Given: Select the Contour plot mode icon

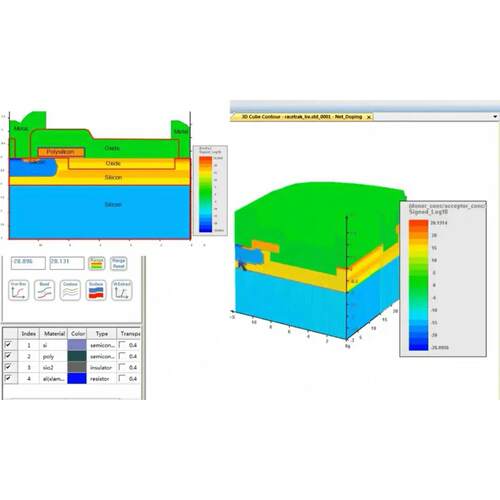Looking at the screenshot, I should pos(70,290).
